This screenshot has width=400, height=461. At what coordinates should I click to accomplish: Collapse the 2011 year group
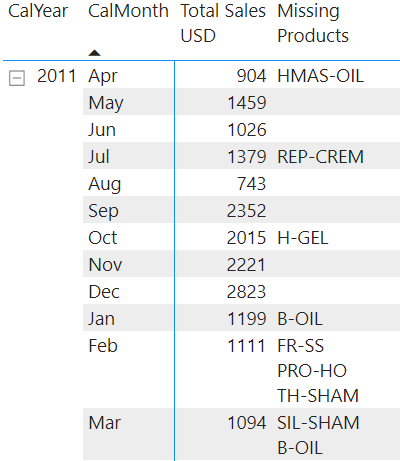click(17, 78)
